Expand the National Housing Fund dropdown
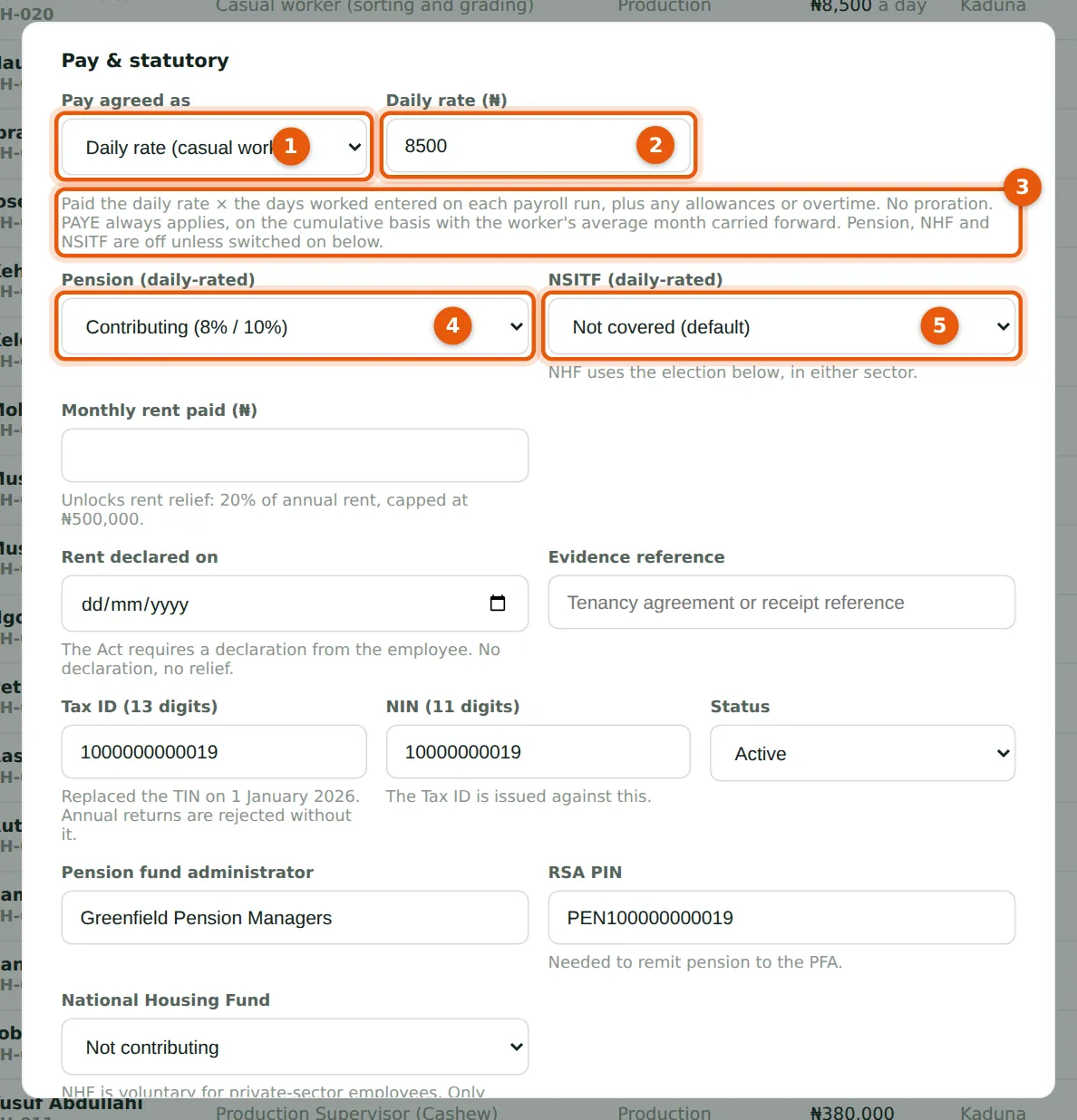The width and height of the screenshot is (1077, 1120). tap(295, 1047)
